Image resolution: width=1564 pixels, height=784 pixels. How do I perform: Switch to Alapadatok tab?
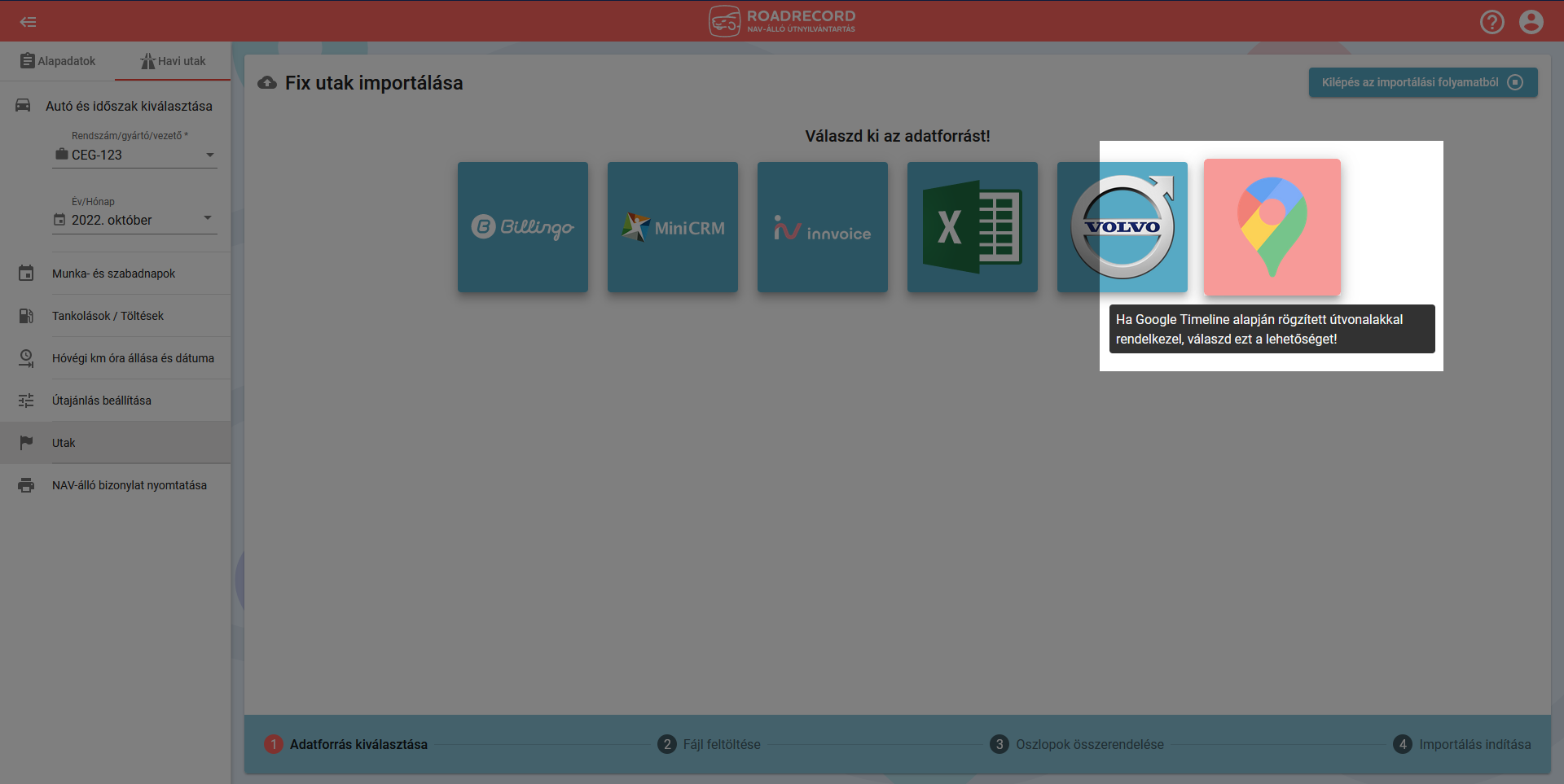[x=58, y=61]
